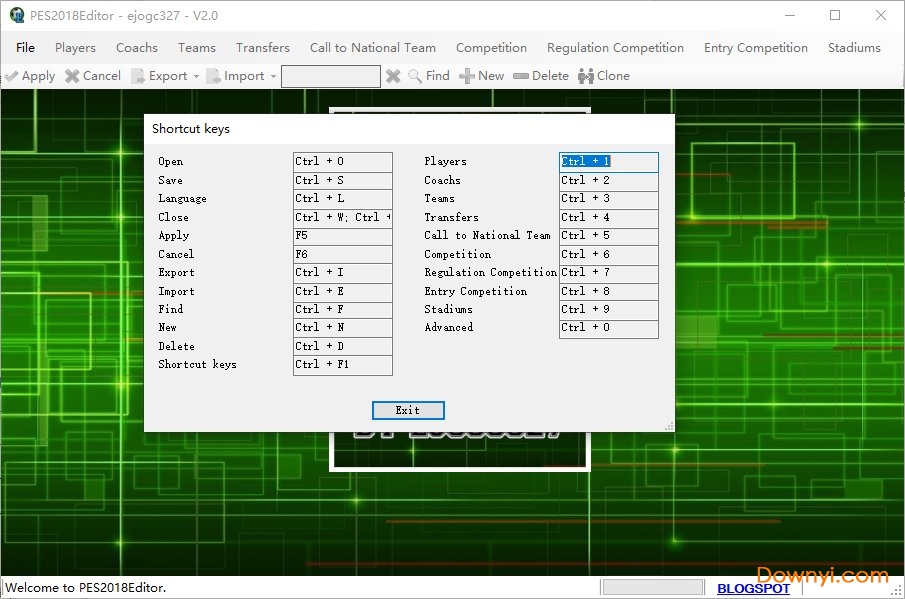Image resolution: width=905 pixels, height=599 pixels.
Task: Select the Players shortcut field Ctrl + 1
Action: point(608,161)
